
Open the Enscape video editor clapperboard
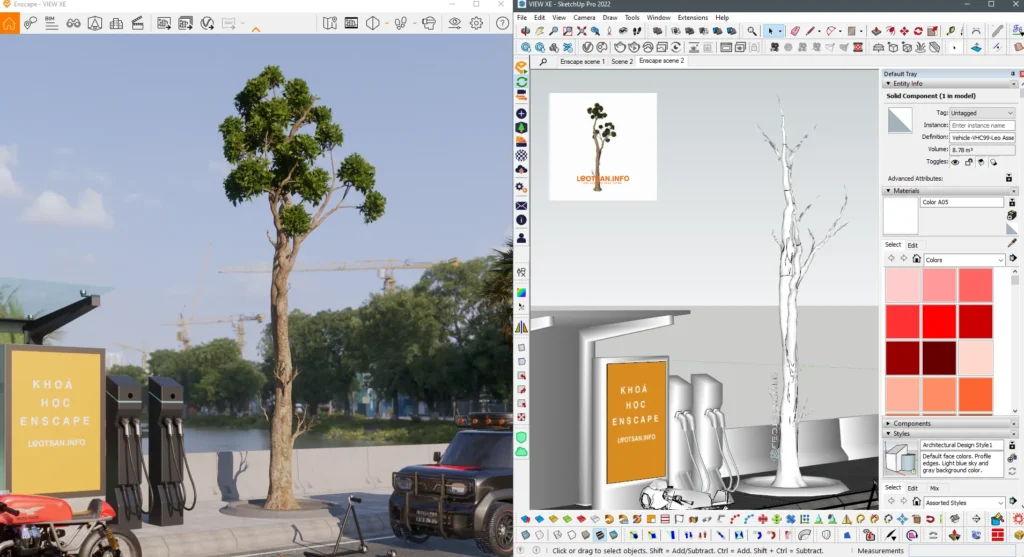coord(138,24)
